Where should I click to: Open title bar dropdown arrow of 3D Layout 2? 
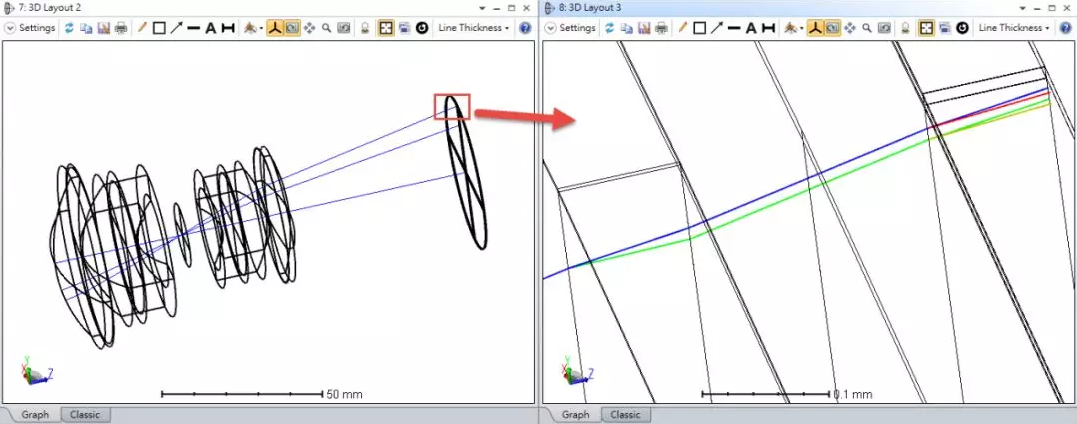point(482,8)
